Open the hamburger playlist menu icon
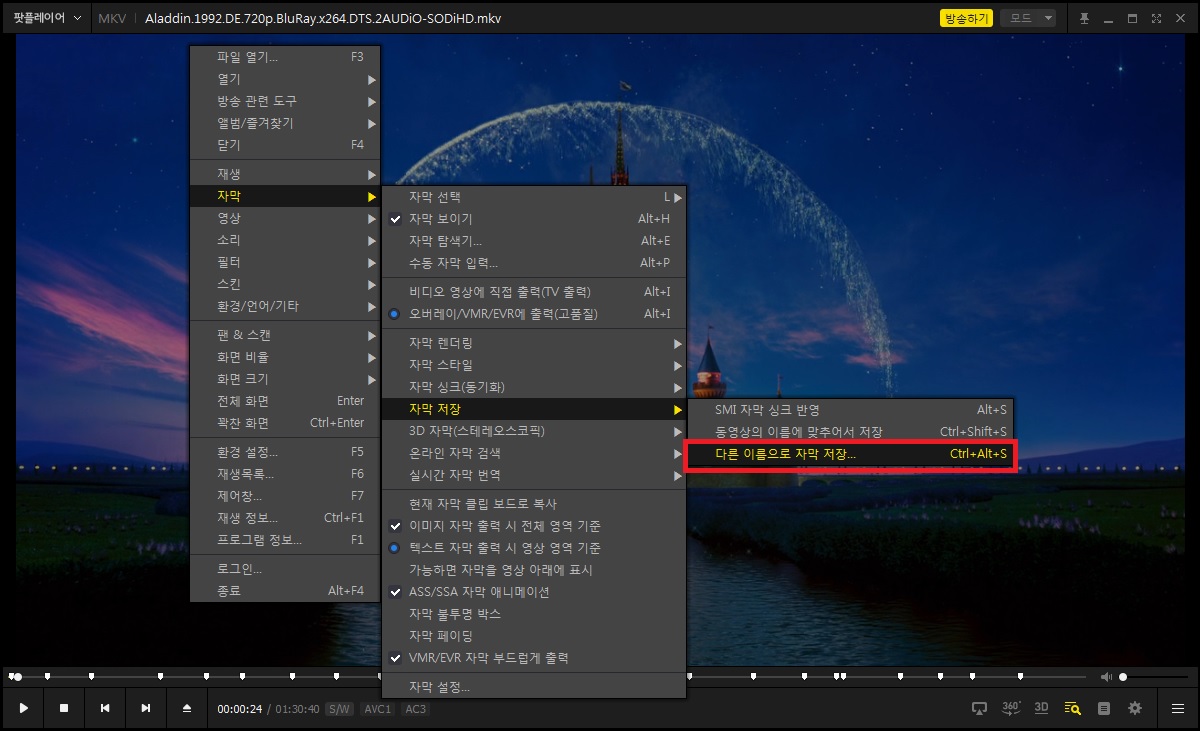Image resolution: width=1200 pixels, height=731 pixels. point(1178,708)
